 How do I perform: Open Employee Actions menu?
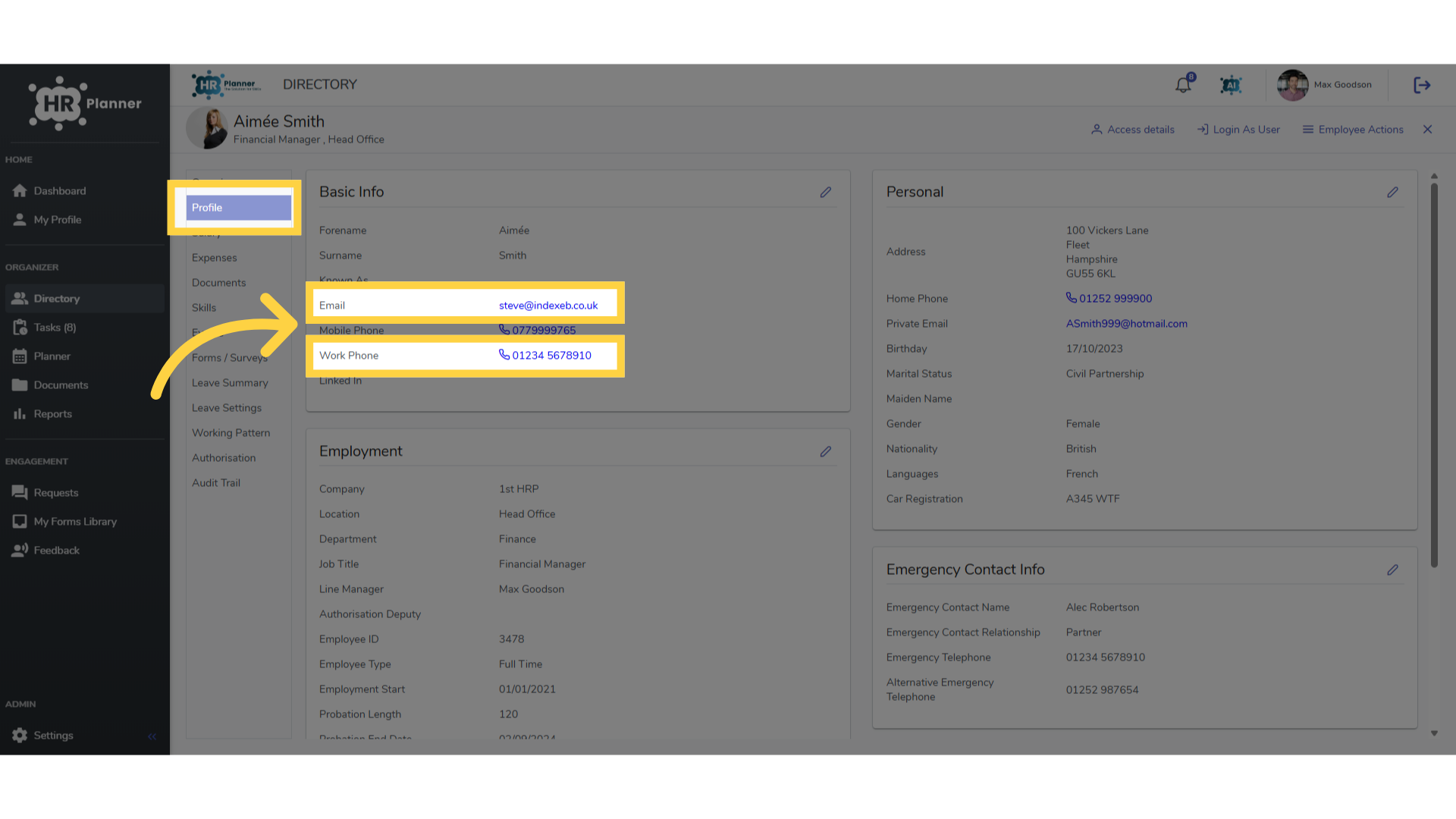(x=1354, y=130)
